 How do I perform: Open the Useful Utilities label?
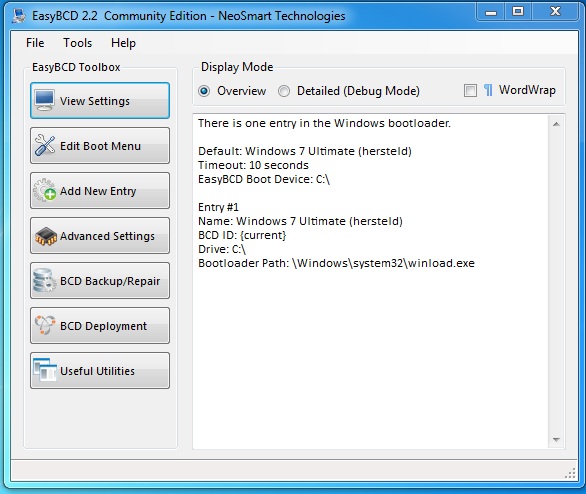97,371
